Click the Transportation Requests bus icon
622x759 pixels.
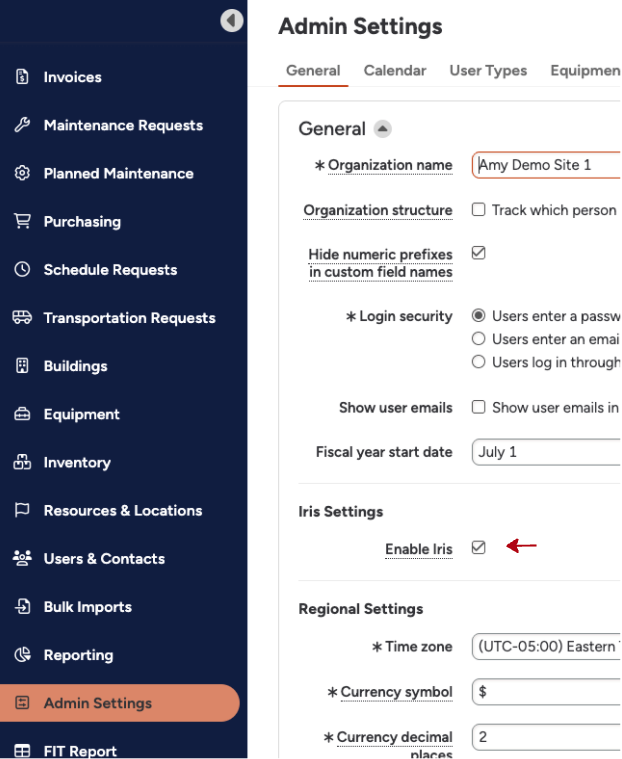(x=22, y=318)
